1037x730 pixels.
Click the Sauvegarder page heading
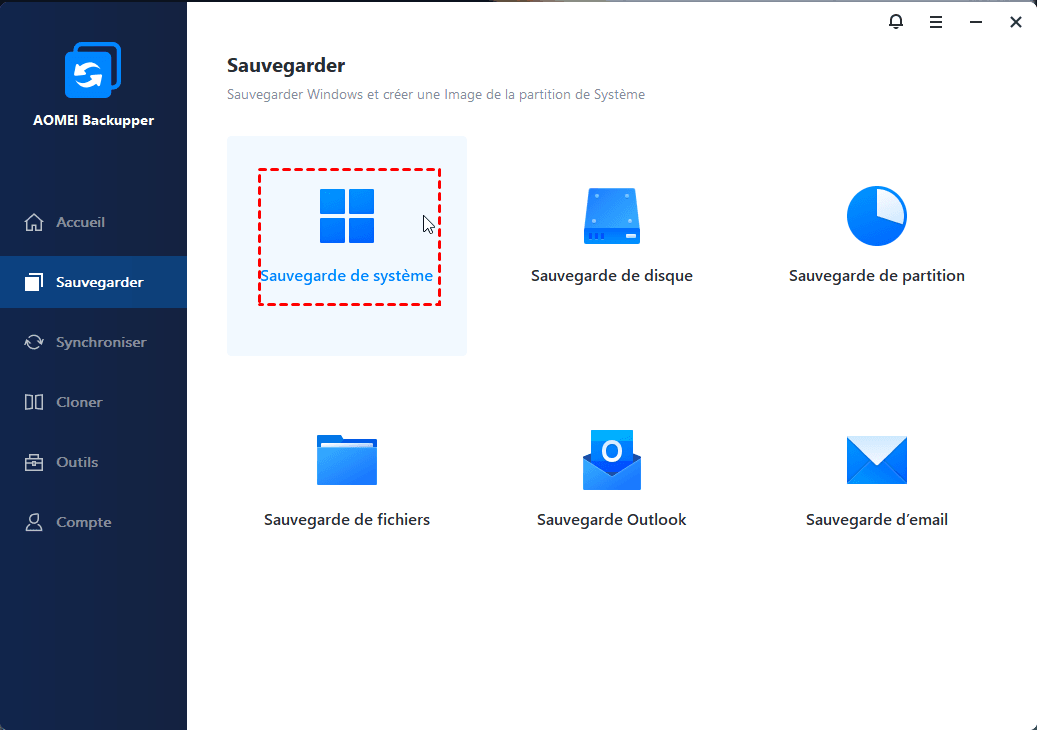click(286, 65)
